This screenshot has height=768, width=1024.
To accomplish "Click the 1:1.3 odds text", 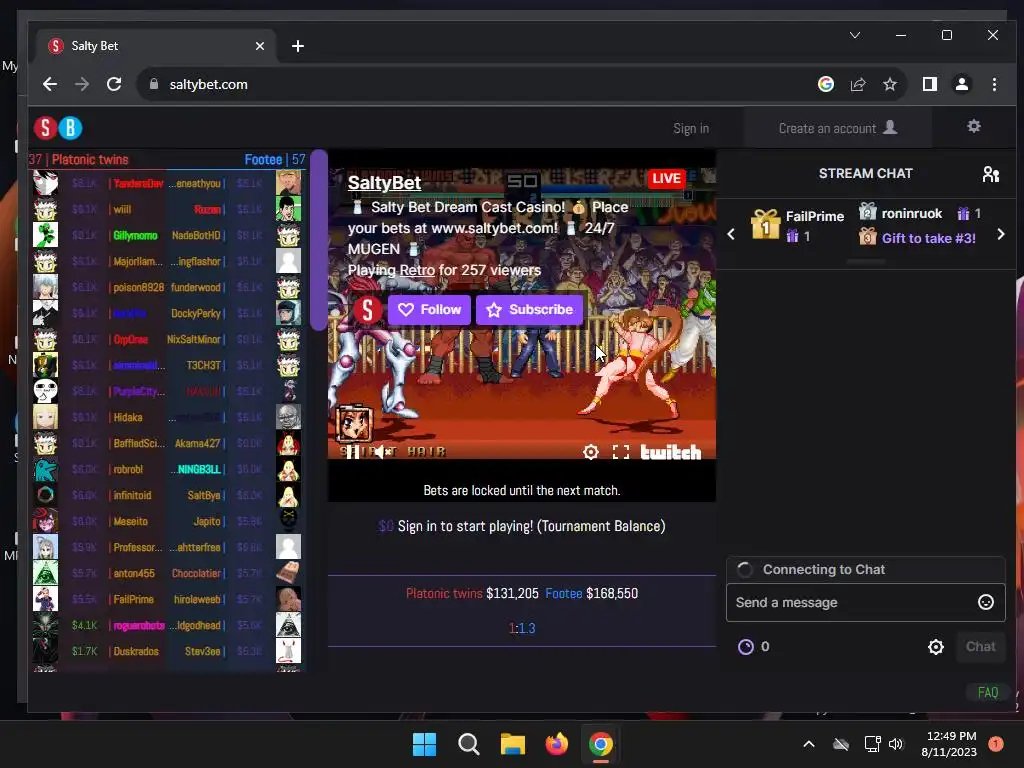I will (522, 628).
